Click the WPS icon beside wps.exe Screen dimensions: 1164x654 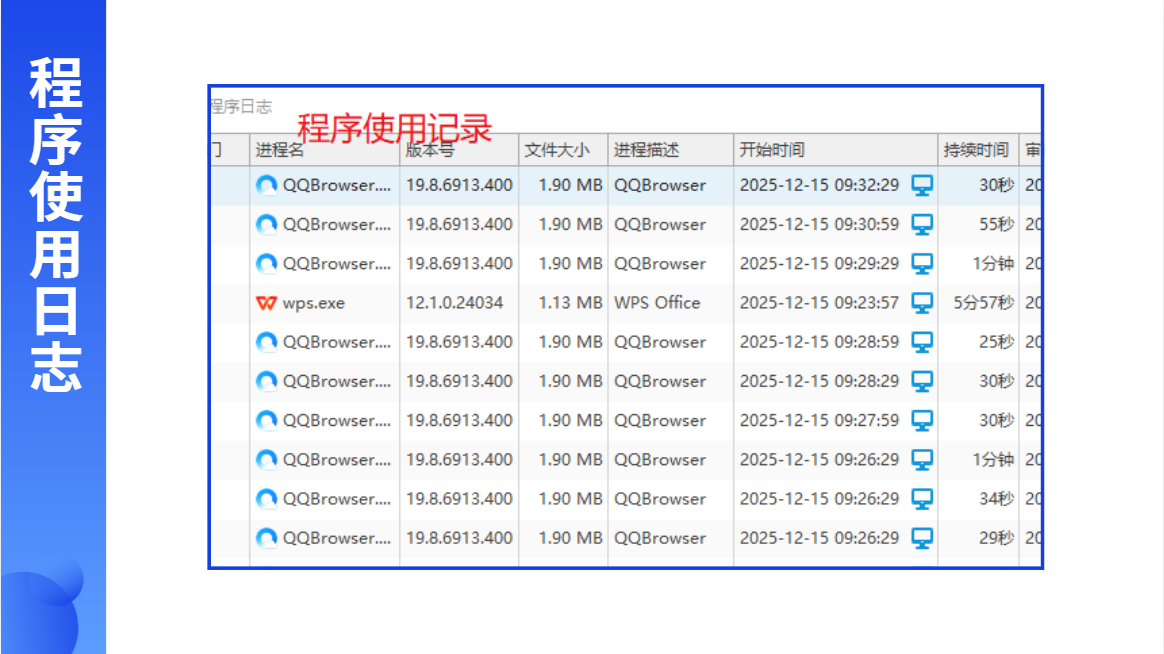click(267, 303)
